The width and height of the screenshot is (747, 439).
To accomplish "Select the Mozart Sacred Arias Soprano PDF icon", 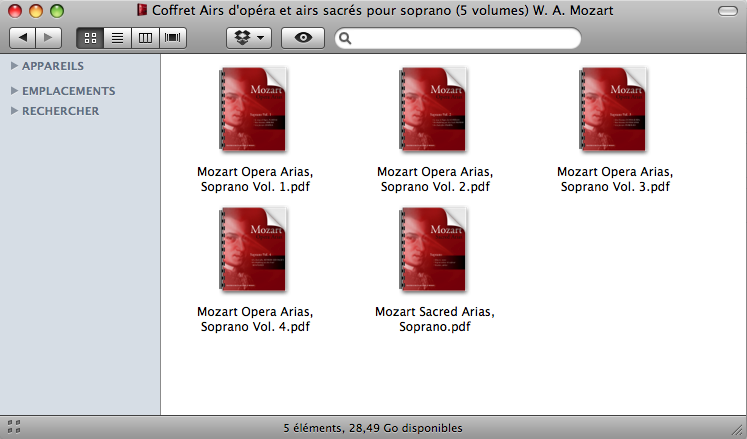I will pos(434,249).
